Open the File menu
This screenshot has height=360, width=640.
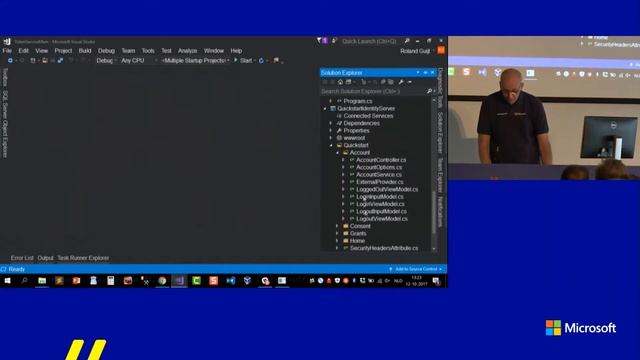[x=7, y=51]
